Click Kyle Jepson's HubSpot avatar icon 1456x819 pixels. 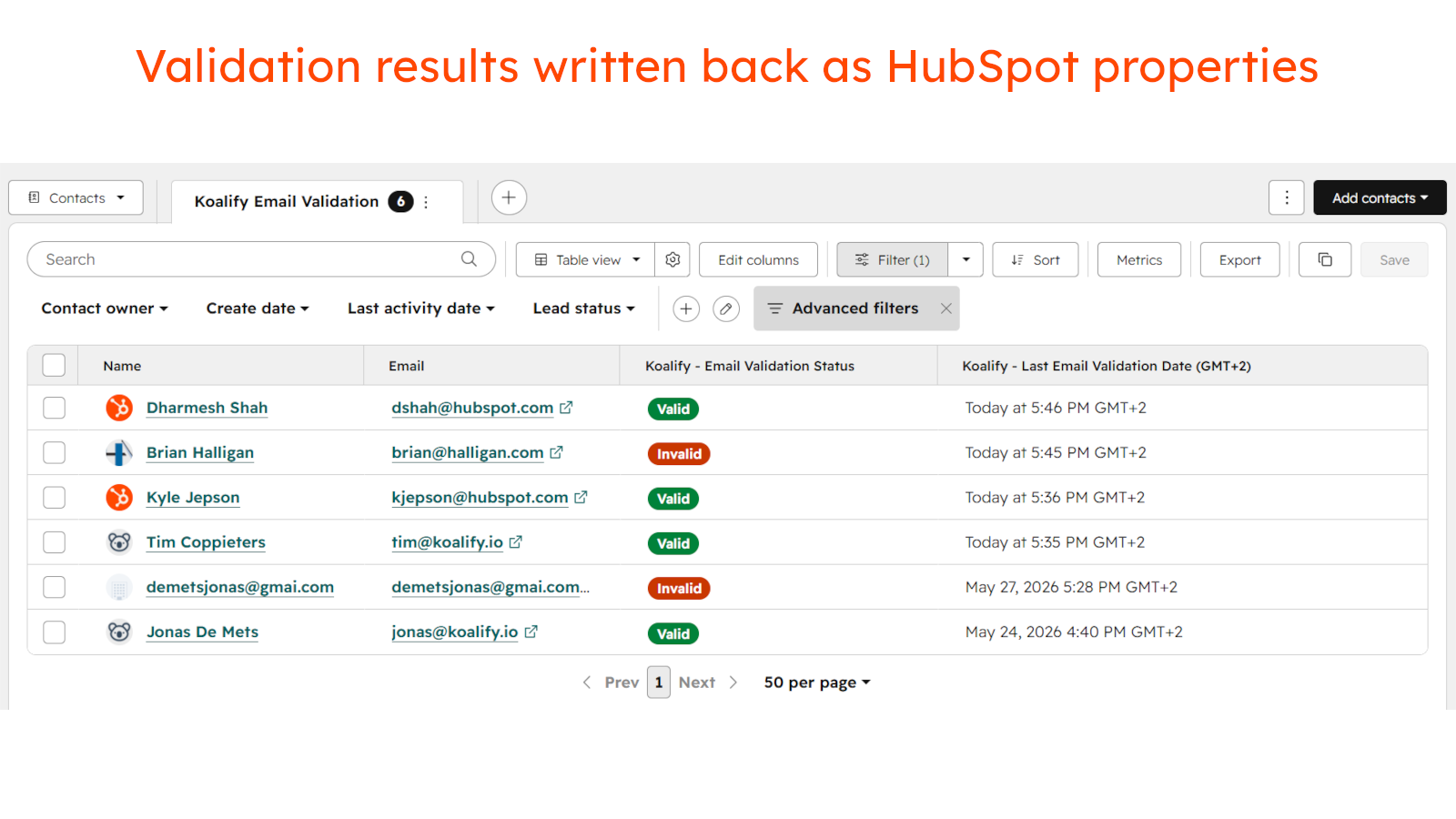coord(119,497)
